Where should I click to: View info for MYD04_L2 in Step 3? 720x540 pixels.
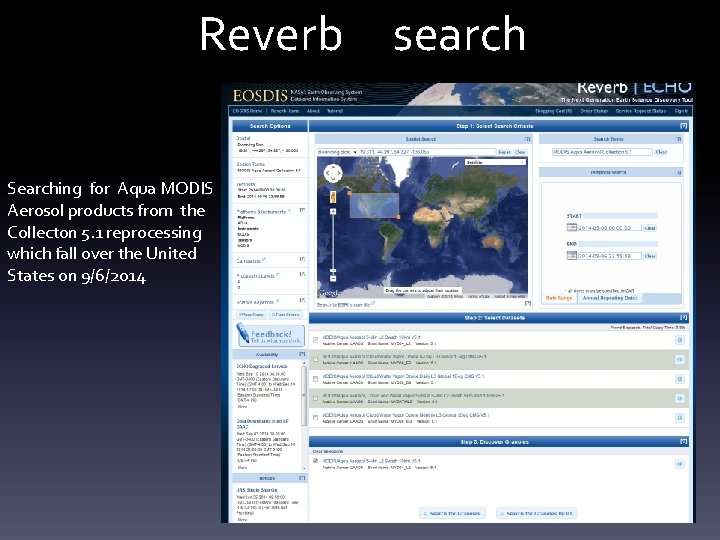point(680,464)
